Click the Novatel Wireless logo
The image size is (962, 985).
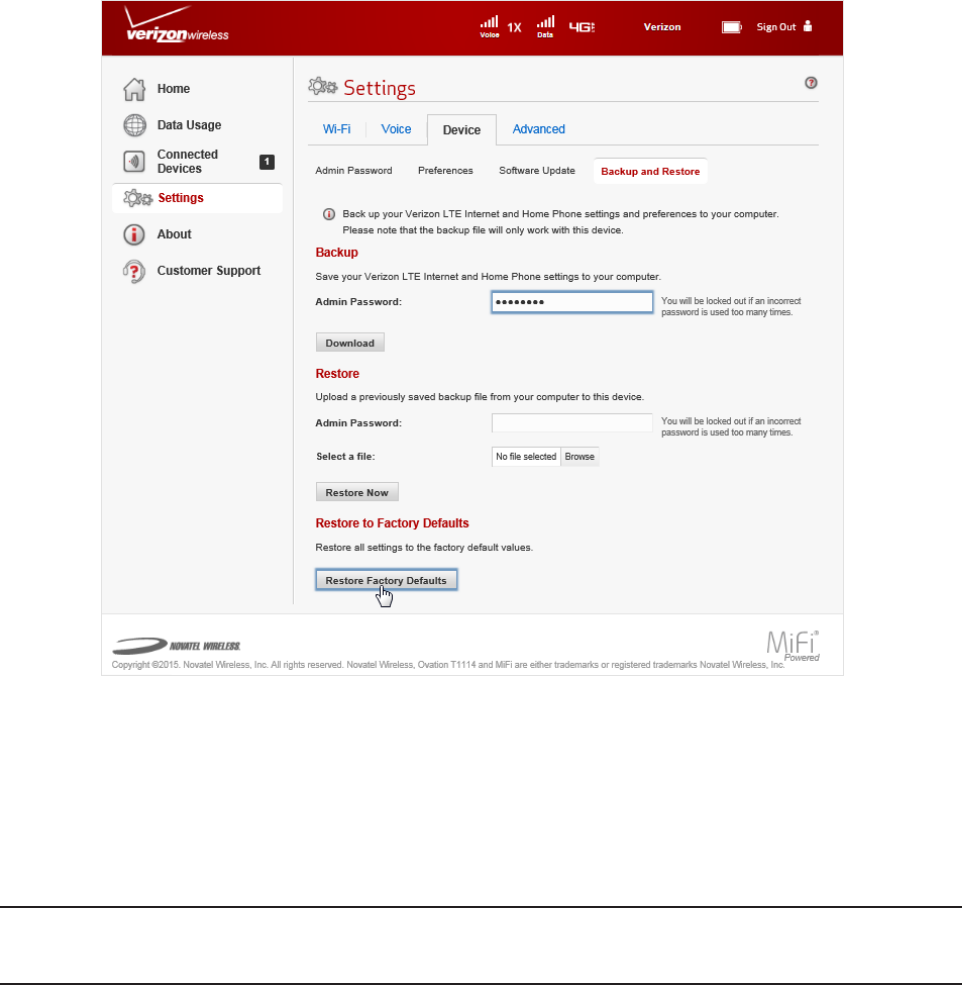[177, 645]
